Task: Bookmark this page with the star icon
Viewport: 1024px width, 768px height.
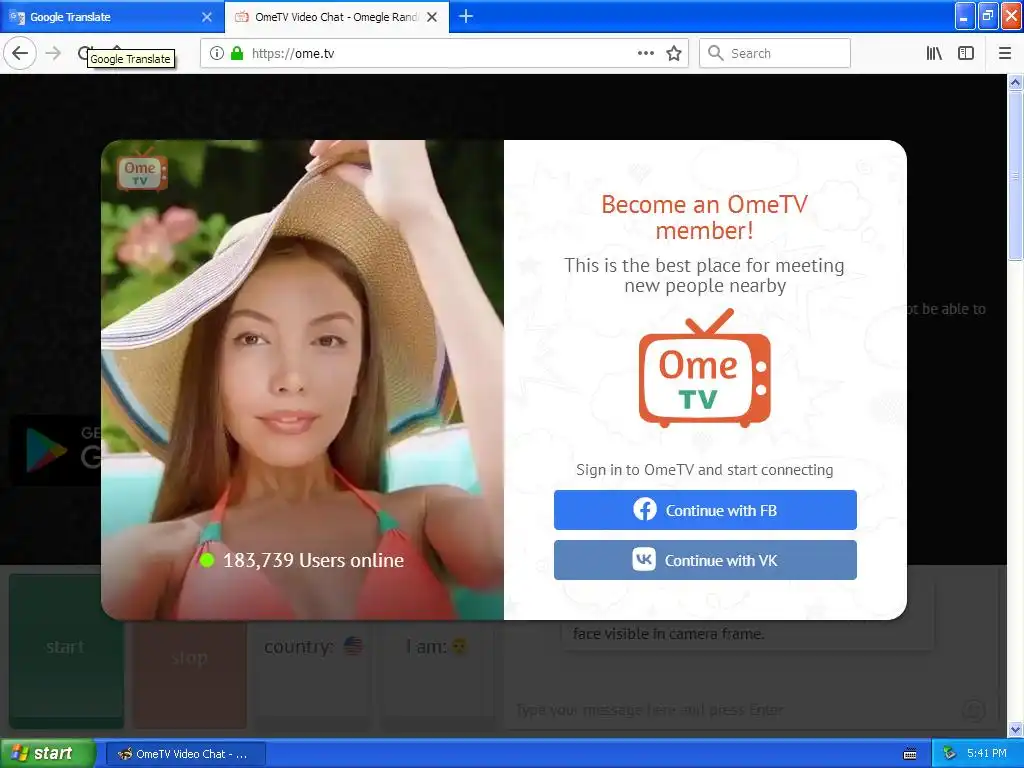Action: [x=673, y=54]
